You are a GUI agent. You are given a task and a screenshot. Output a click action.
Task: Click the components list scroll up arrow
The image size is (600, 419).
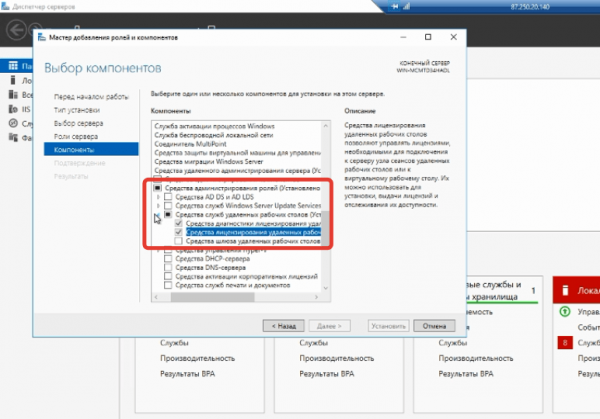click(x=326, y=126)
